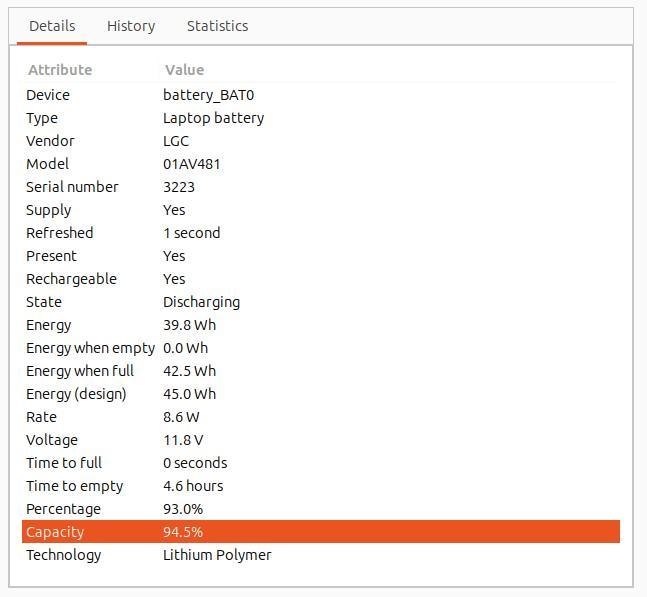
Task: Select the Technology Lithium Polymer row
Action: coord(321,555)
